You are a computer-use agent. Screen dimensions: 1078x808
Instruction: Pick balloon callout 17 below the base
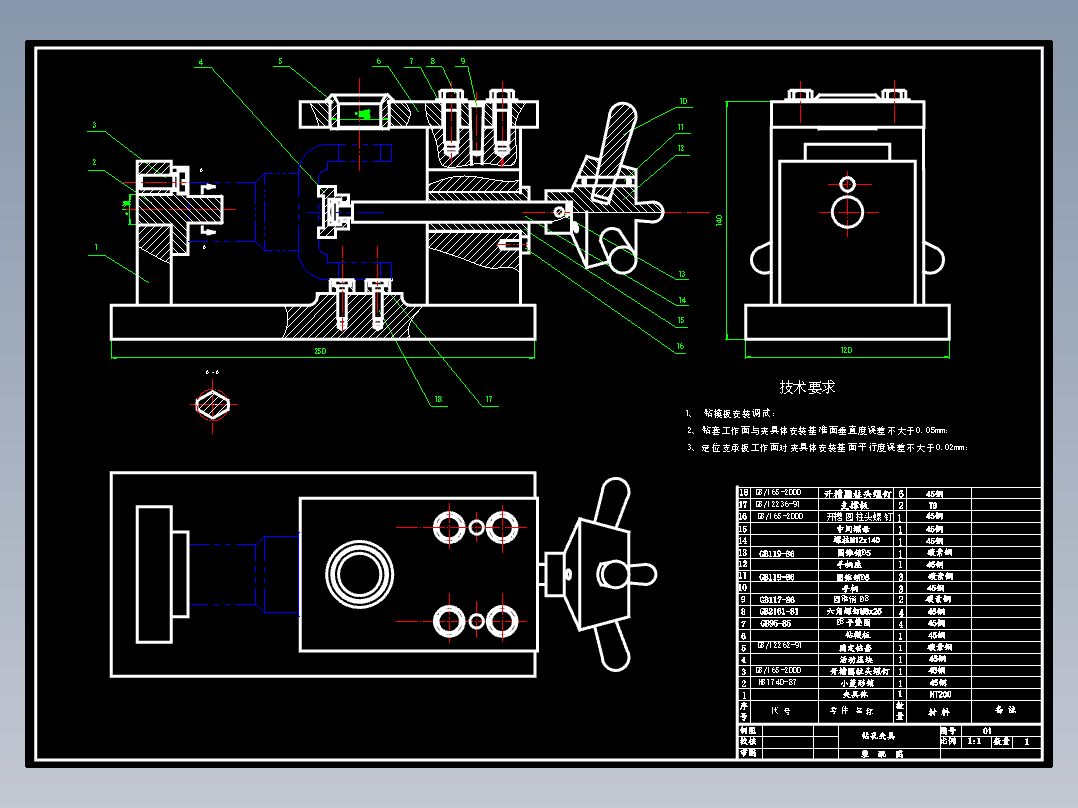click(x=489, y=399)
